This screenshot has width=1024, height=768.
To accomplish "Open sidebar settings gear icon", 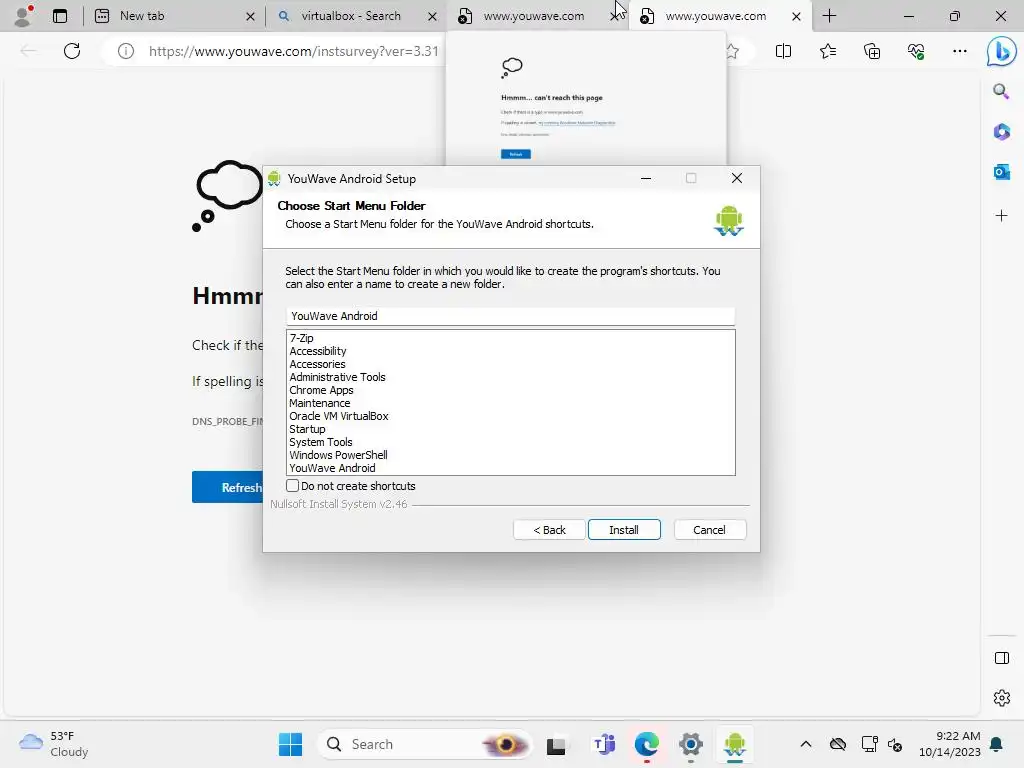I will (1001, 698).
